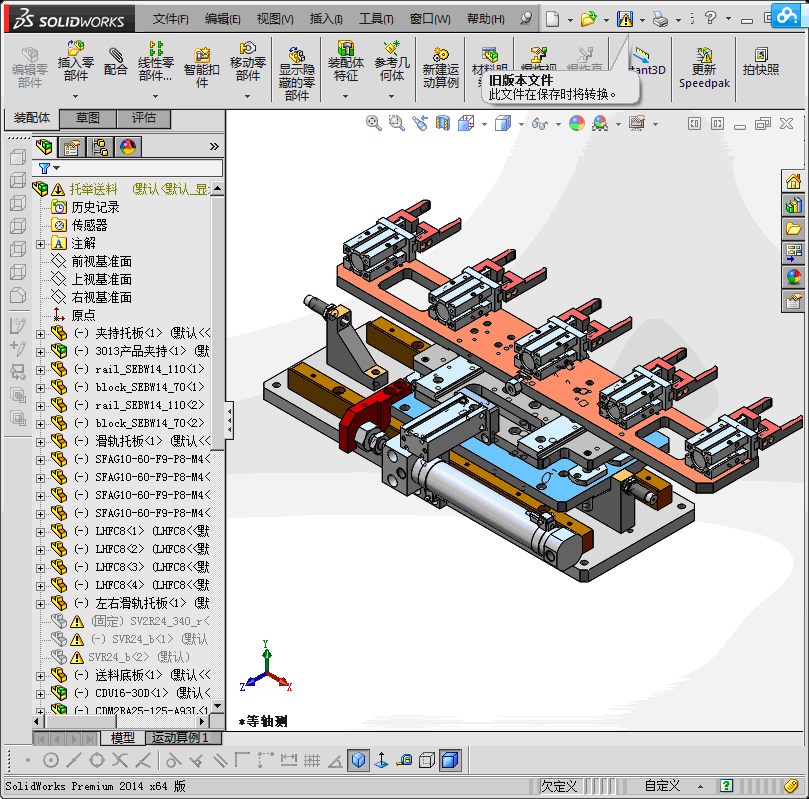Image resolution: width=809 pixels, height=799 pixels.
Task: Expand the 注解 (Annotations) tree node
Action: (40, 244)
